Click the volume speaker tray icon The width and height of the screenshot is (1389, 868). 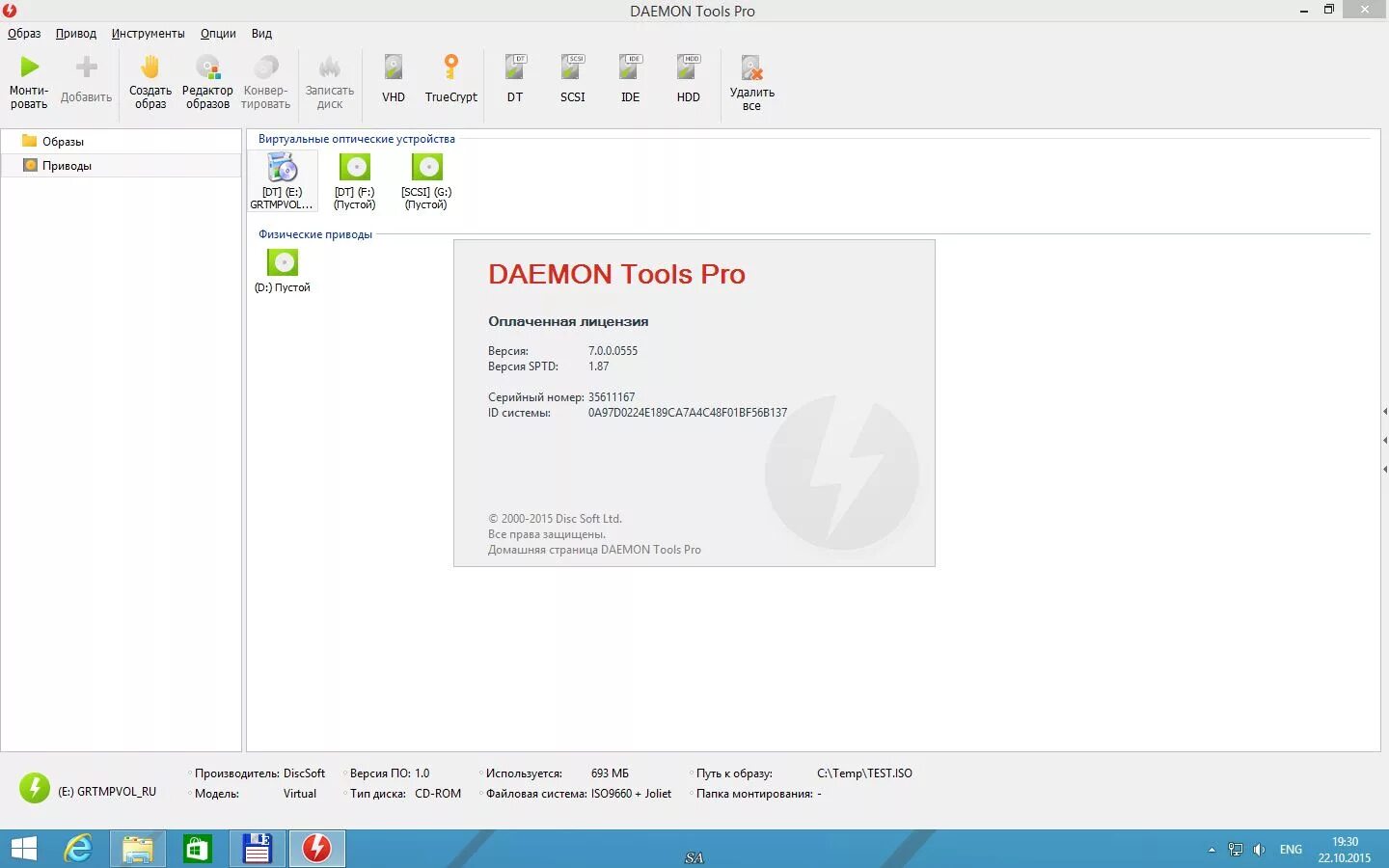1259,850
